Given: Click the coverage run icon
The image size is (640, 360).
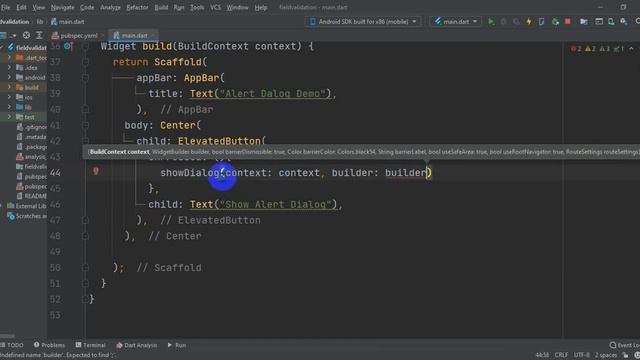Looking at the screenshot, I should 516,22.
